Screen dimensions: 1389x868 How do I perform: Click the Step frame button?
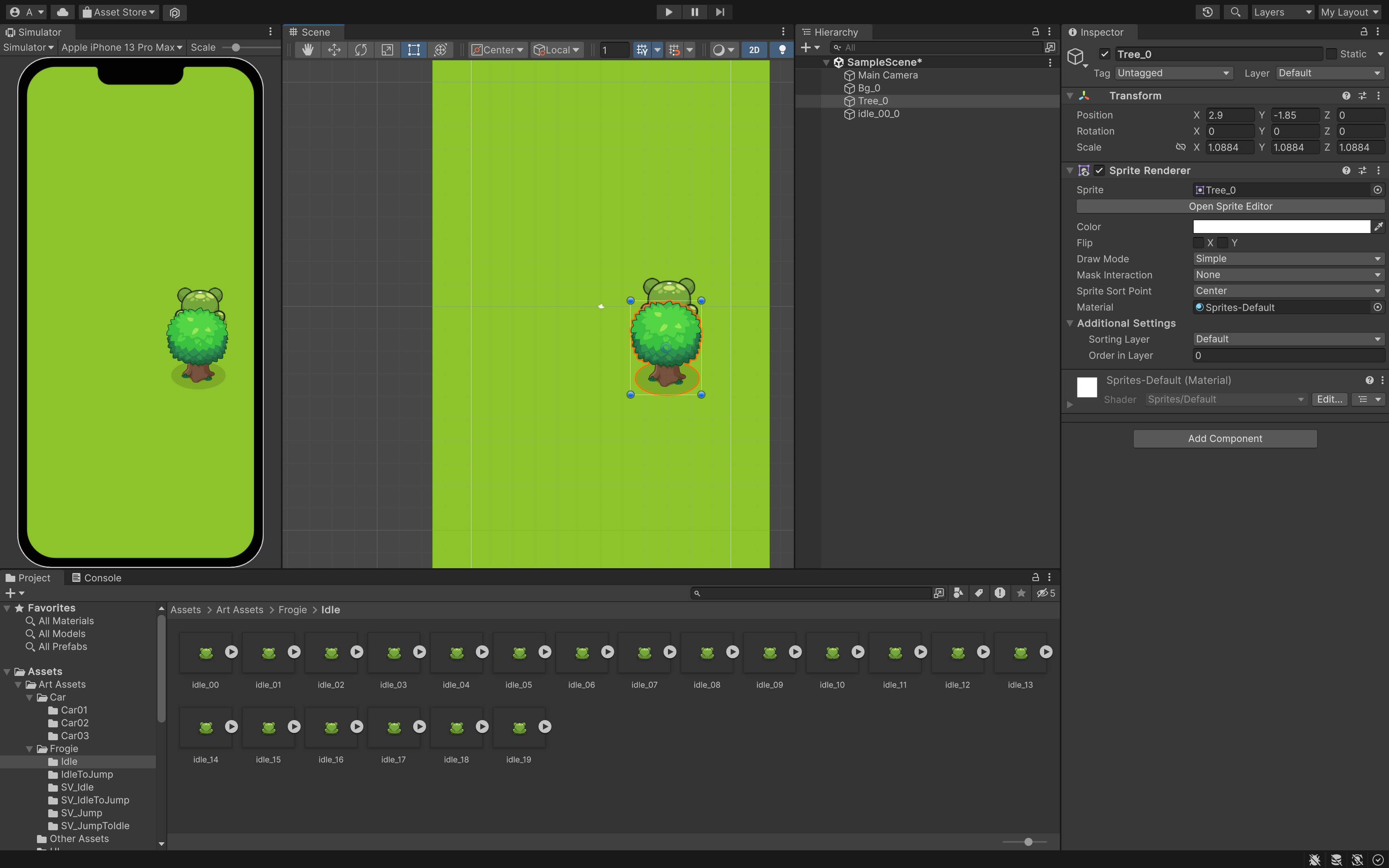pyautogui.click(x=720, y=12)
